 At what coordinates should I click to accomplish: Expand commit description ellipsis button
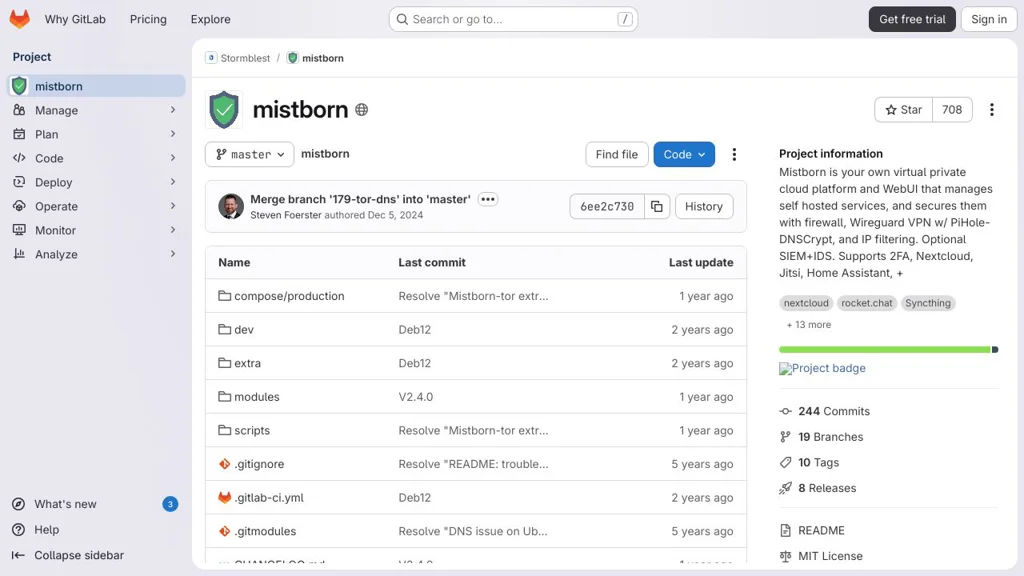click(488, 199)
